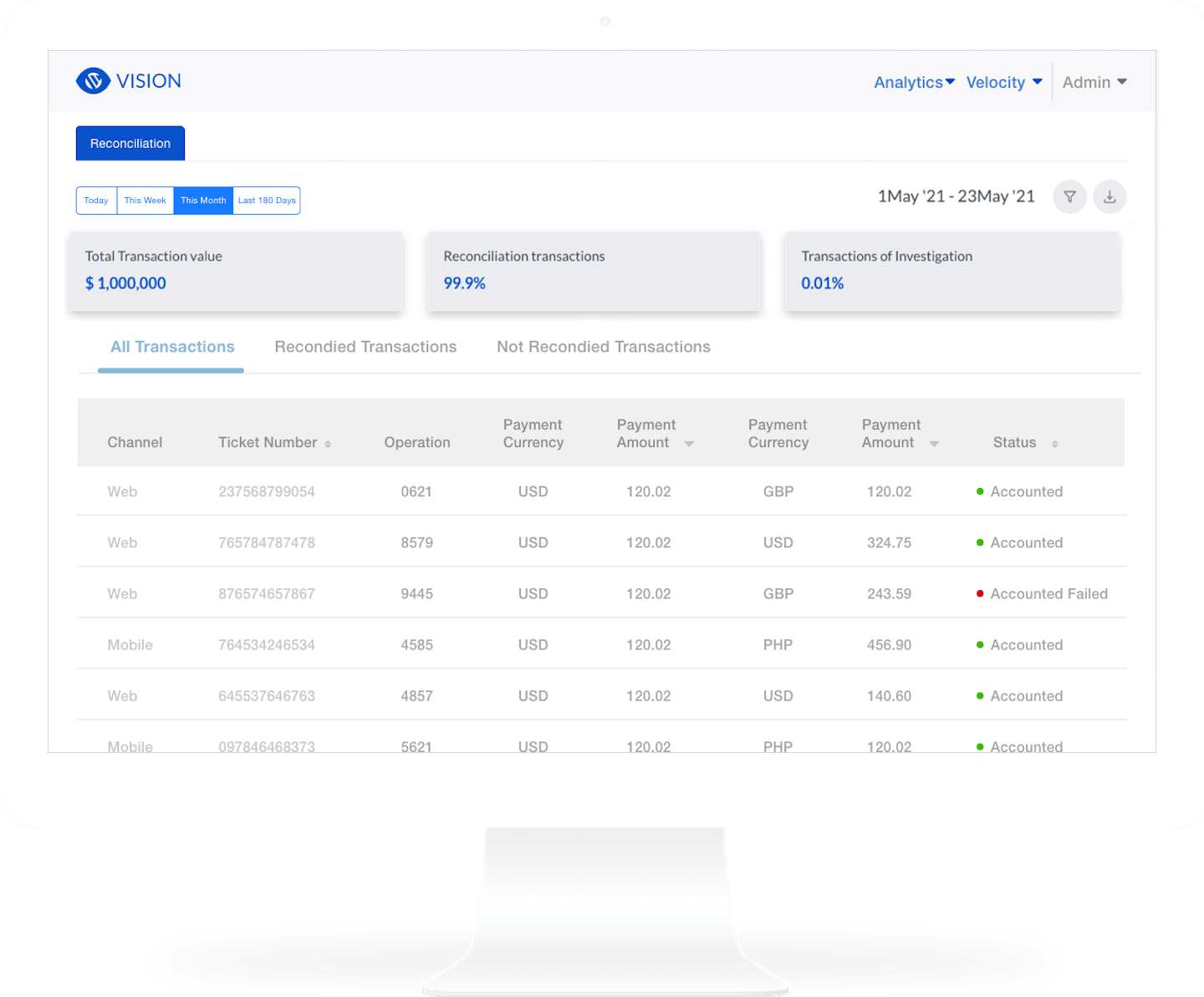Click first Payment Amount sort arrow
The height and width of the screenshot is (997, 1204).
(x=689, y=444)
